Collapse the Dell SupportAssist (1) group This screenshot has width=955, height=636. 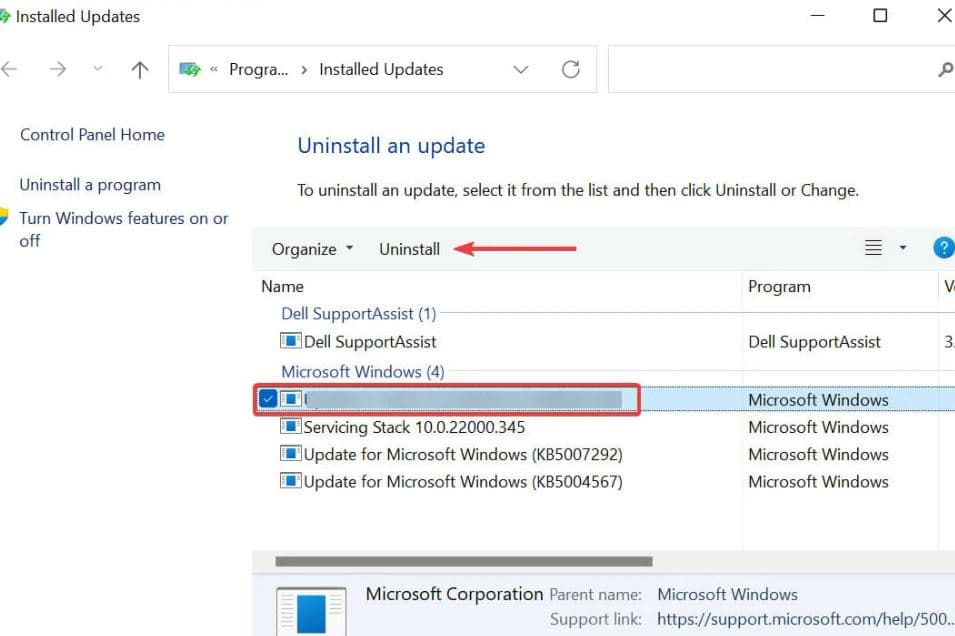point(359,314)
